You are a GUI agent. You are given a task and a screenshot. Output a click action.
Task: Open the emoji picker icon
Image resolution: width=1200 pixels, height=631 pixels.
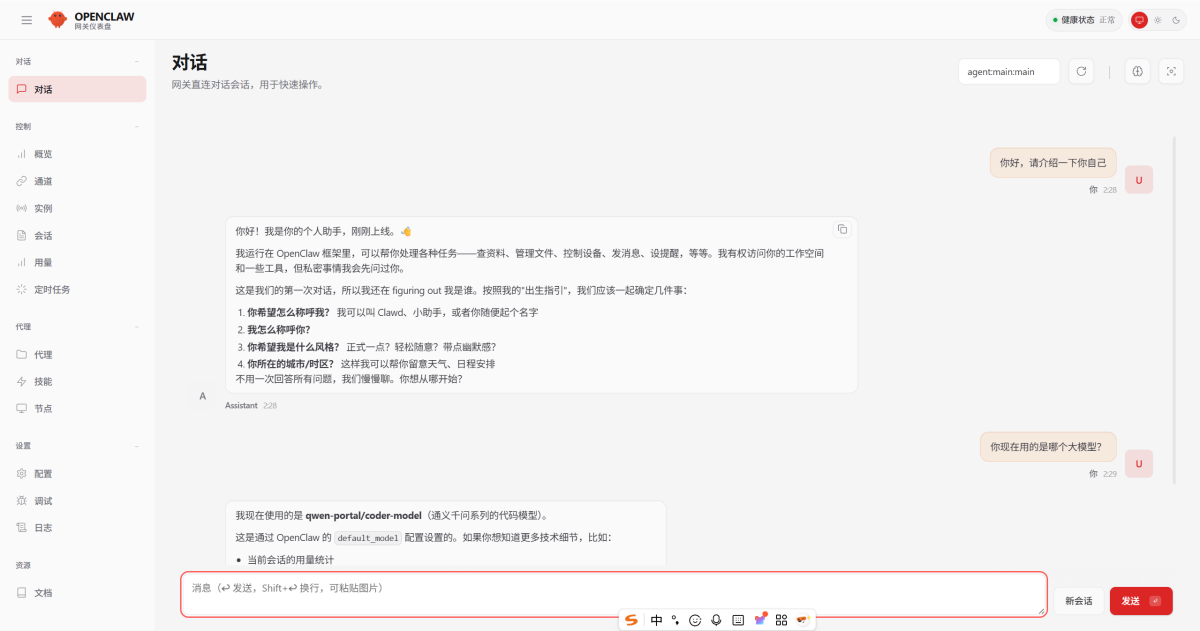coord(695,619)
